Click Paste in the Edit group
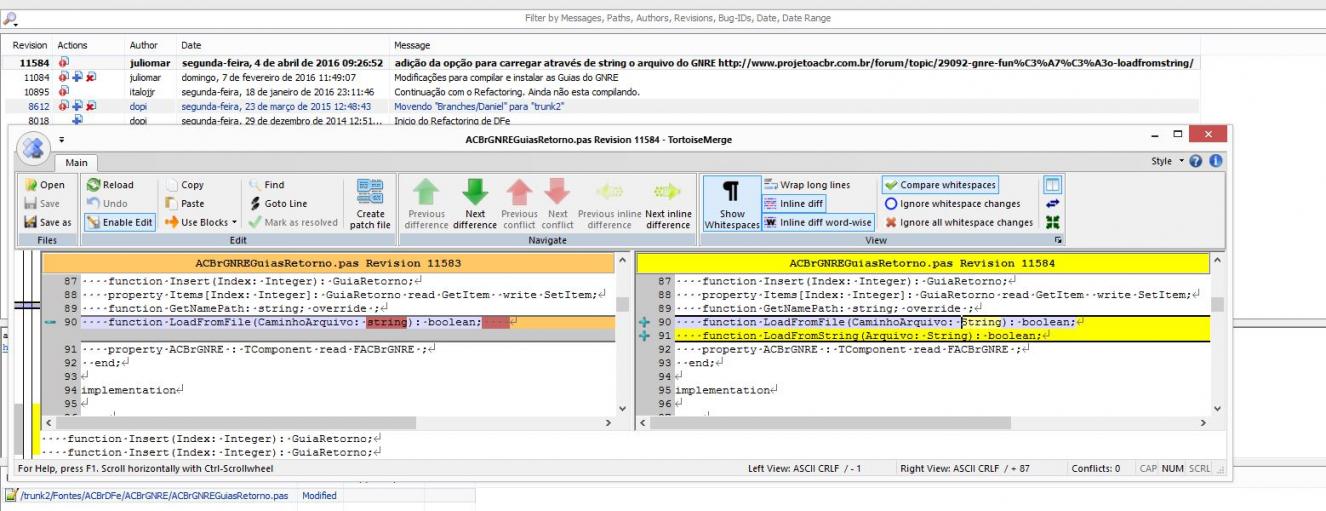The width and height of the screenshot is (1326, 511). click(184, 203)
